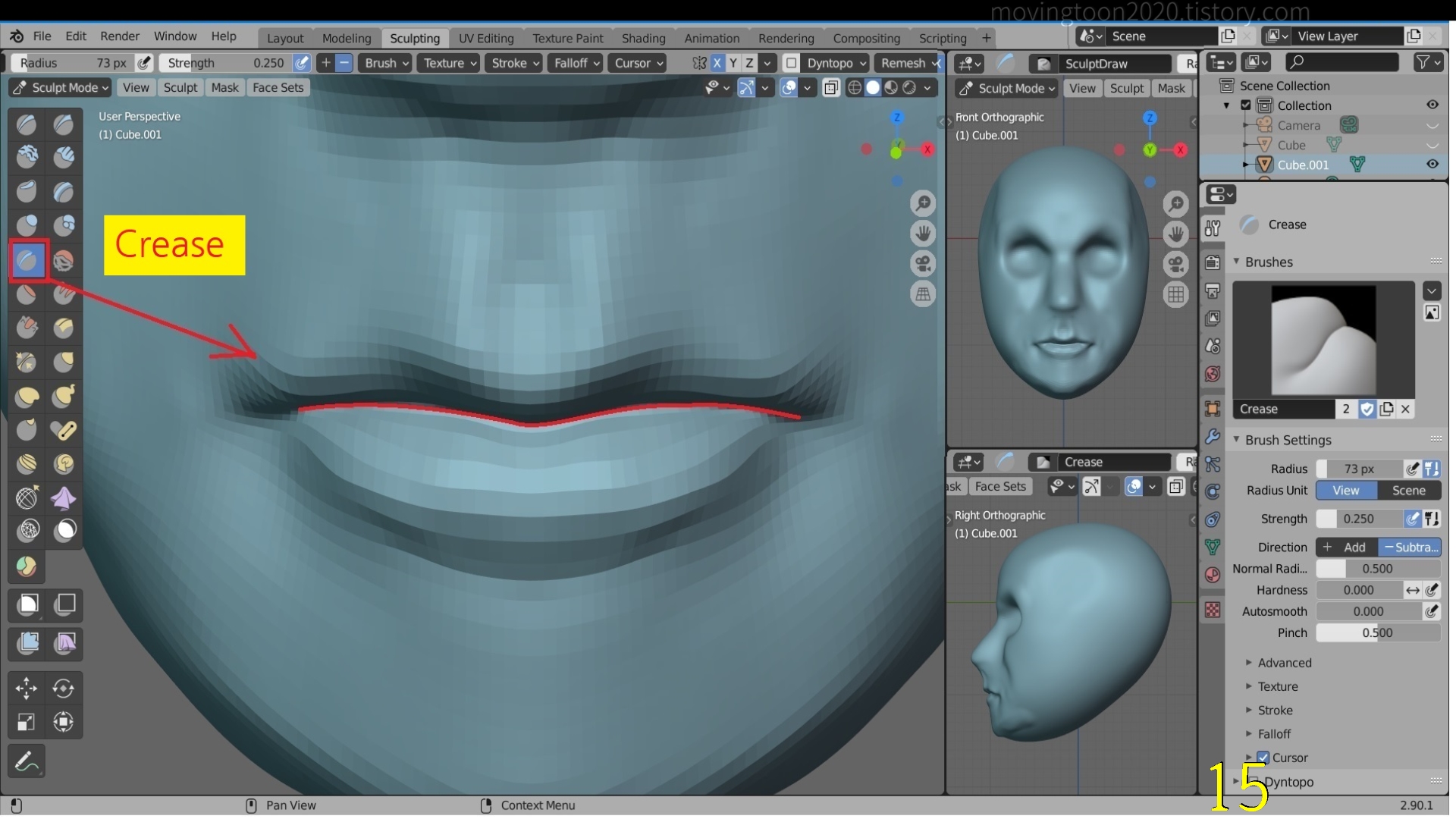Set brush Direction to Add
This screenshot has width=1456, height=819.
pyautogui.click(x=1347, y=548)
